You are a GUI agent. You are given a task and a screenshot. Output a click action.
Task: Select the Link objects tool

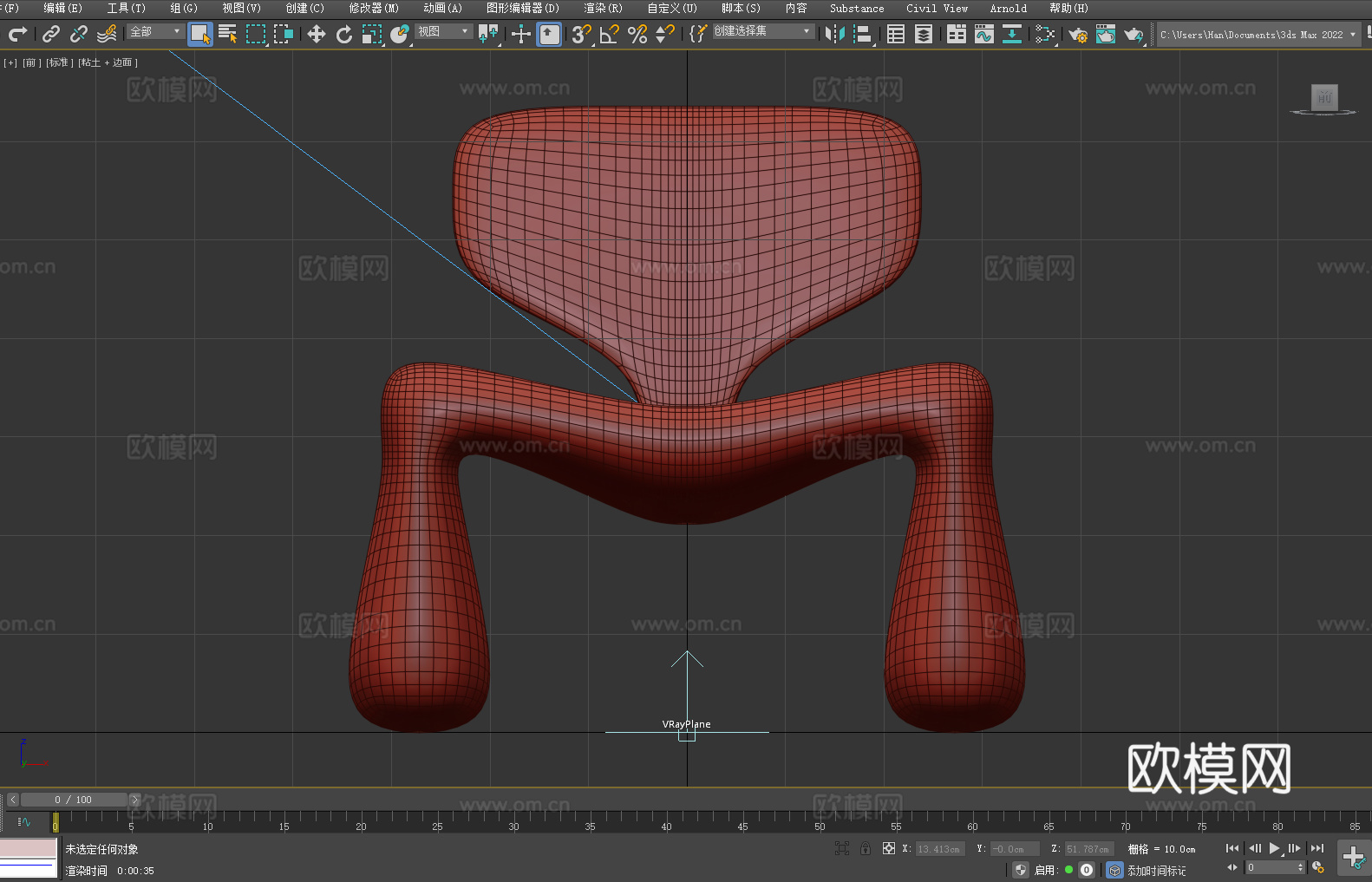point(51,34)
